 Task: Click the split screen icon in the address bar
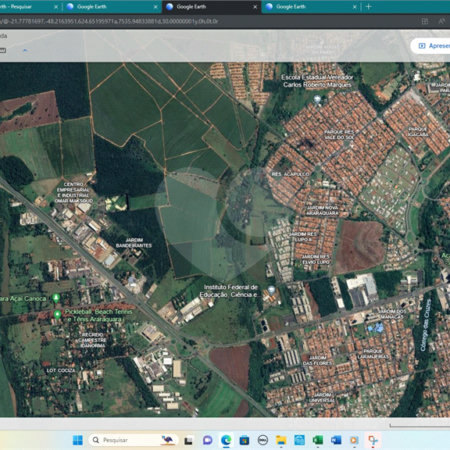[x=425, y=21]
